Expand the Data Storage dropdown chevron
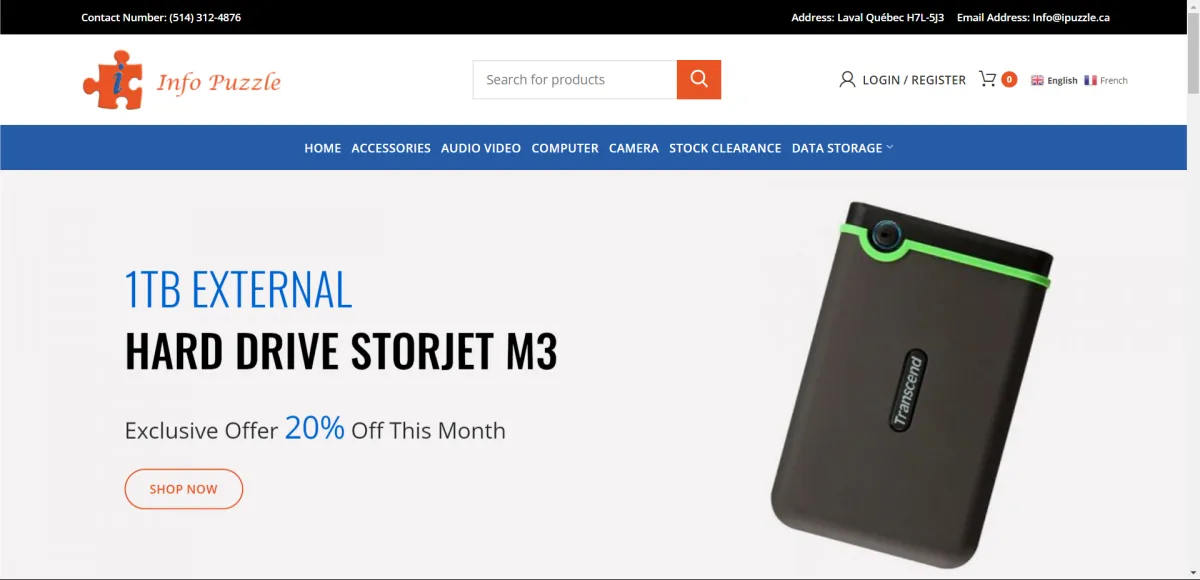 pyautogui.click(x=890, y=147)
